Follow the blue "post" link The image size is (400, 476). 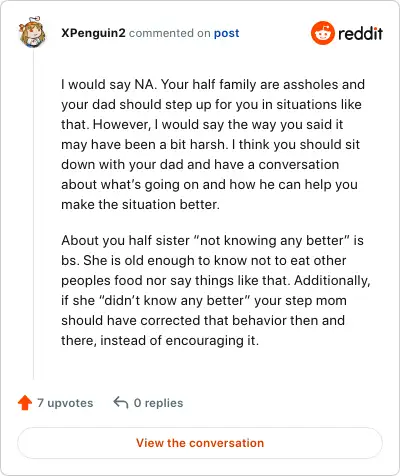tap(227, 33)
